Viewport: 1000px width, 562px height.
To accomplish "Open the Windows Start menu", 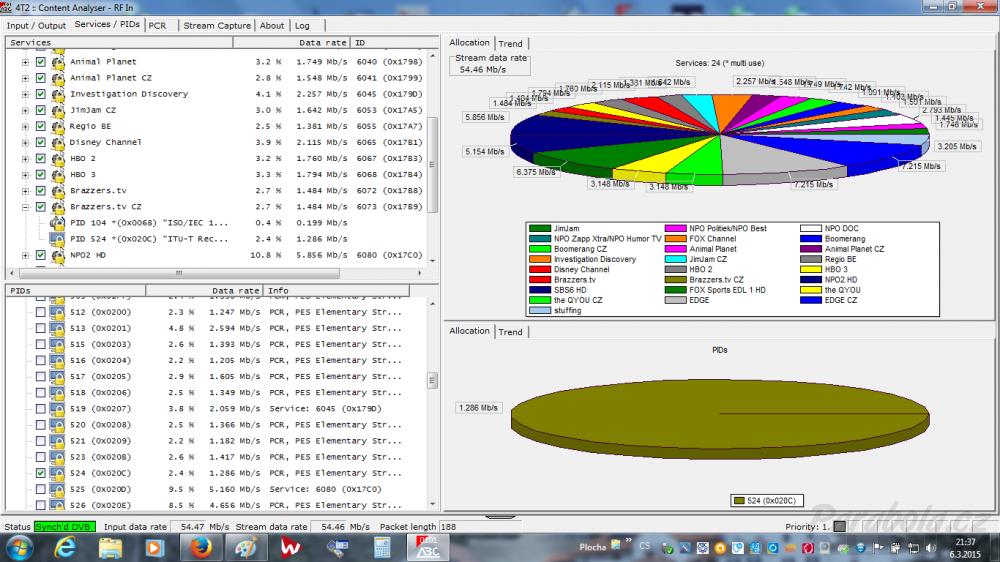I will [x=19, y=548].
